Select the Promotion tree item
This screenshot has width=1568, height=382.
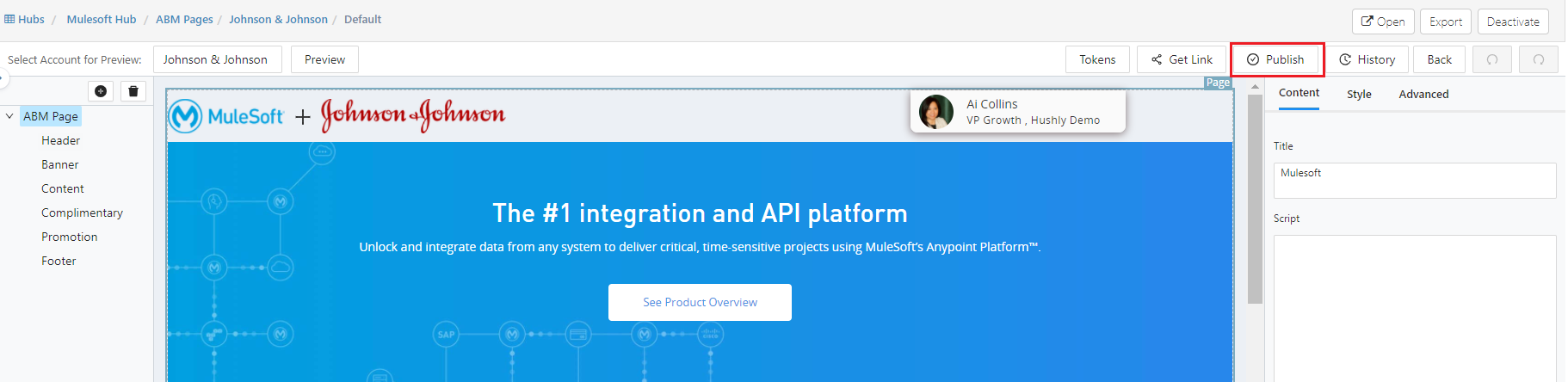click(70, 237)
